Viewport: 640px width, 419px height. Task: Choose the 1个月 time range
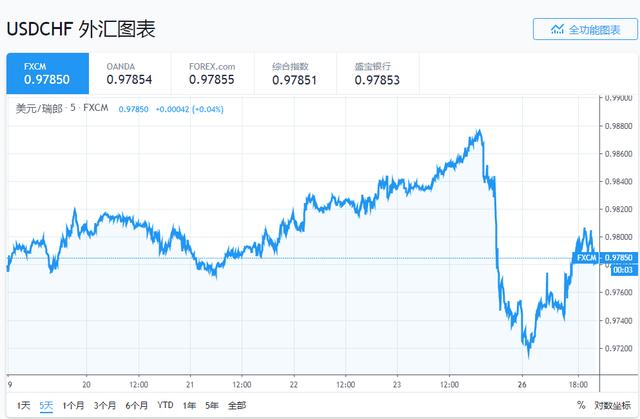coord(74,405)
